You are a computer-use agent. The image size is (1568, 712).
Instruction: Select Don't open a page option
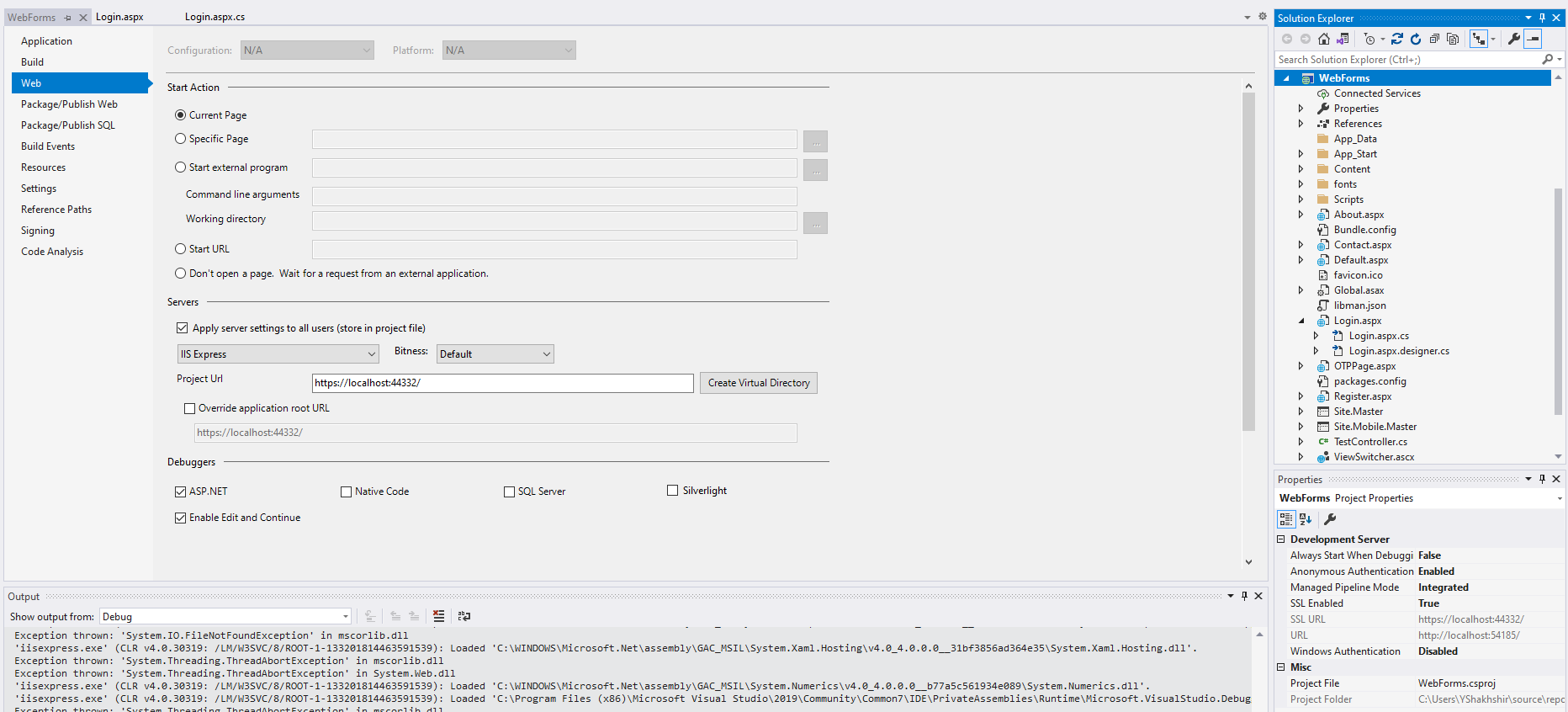point(180,274)
